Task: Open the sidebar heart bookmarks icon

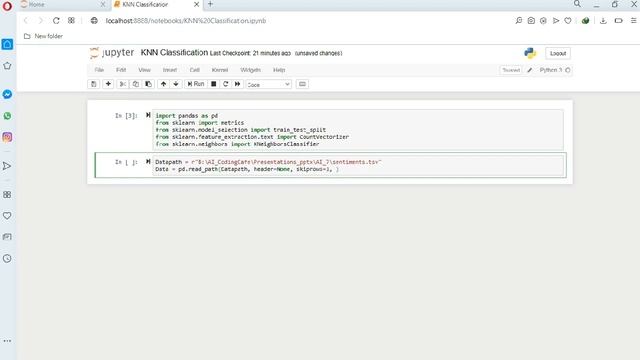Action: (x=7, y=216)
